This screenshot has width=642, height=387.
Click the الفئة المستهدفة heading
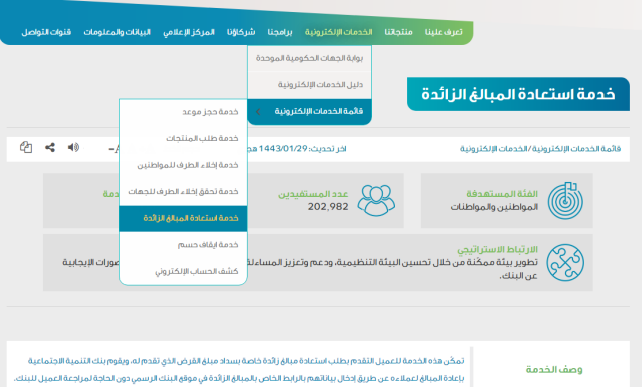pos(502,194)
